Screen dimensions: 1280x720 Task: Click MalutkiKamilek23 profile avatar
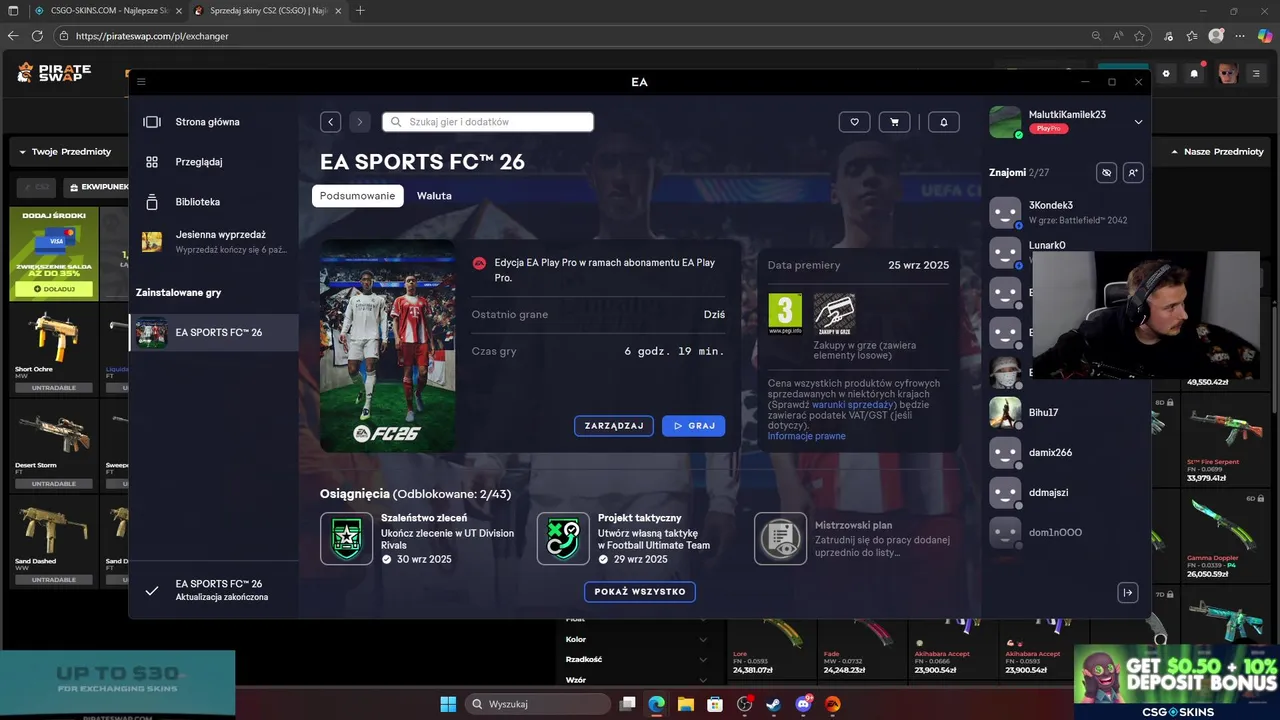pyautogui.click(x=1005, y=122)
